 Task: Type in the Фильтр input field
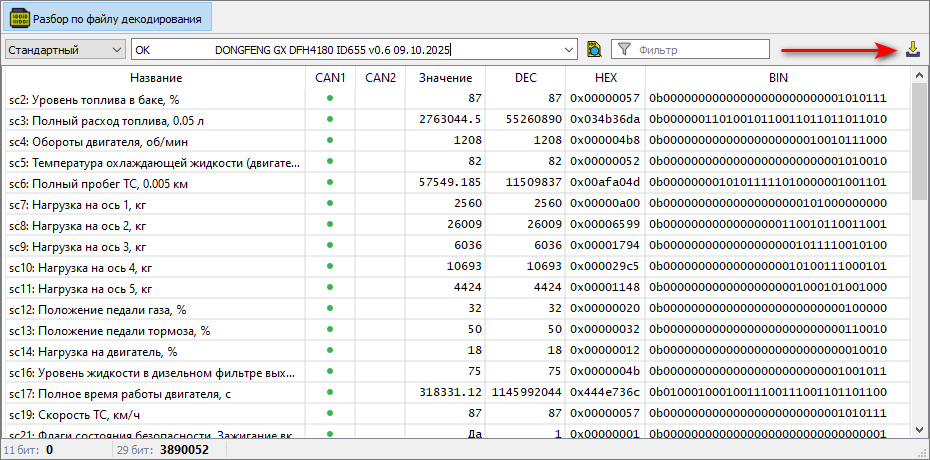point(700,49)
